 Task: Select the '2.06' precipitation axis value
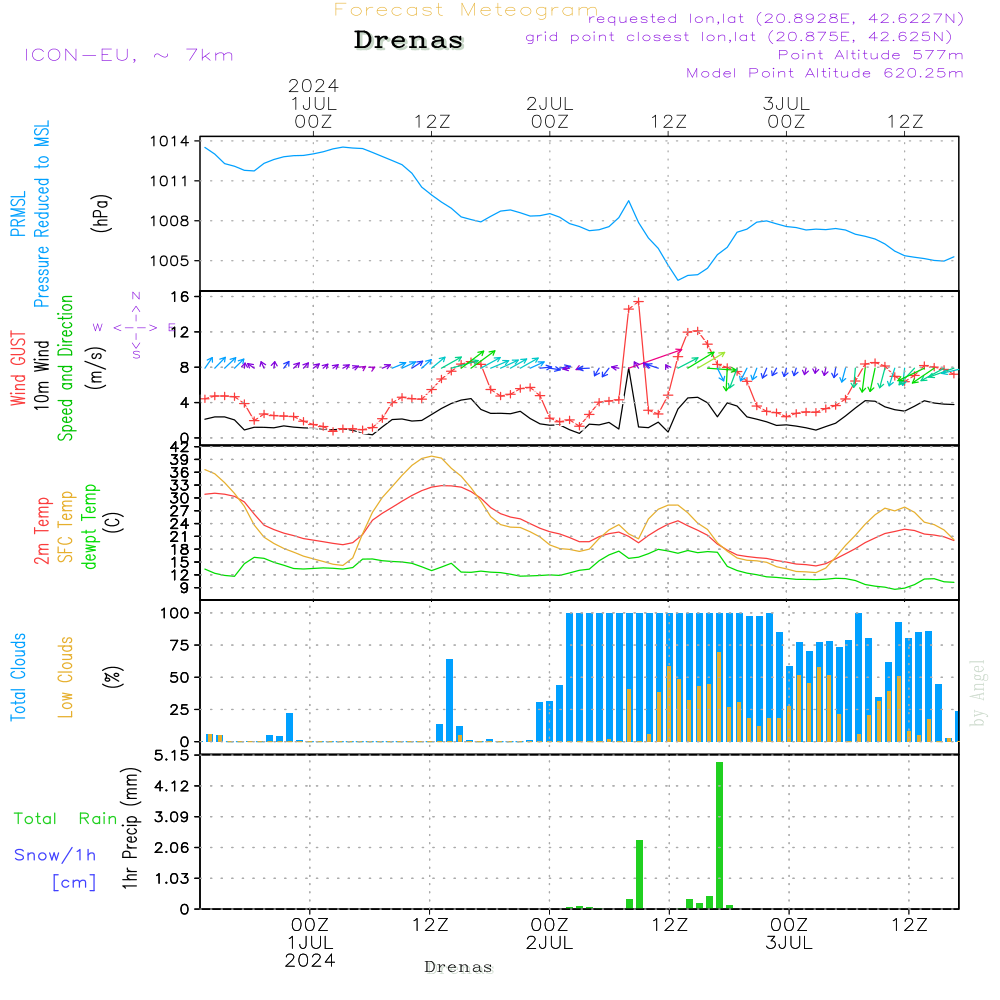pyautogui.click(x=172, y=848)
